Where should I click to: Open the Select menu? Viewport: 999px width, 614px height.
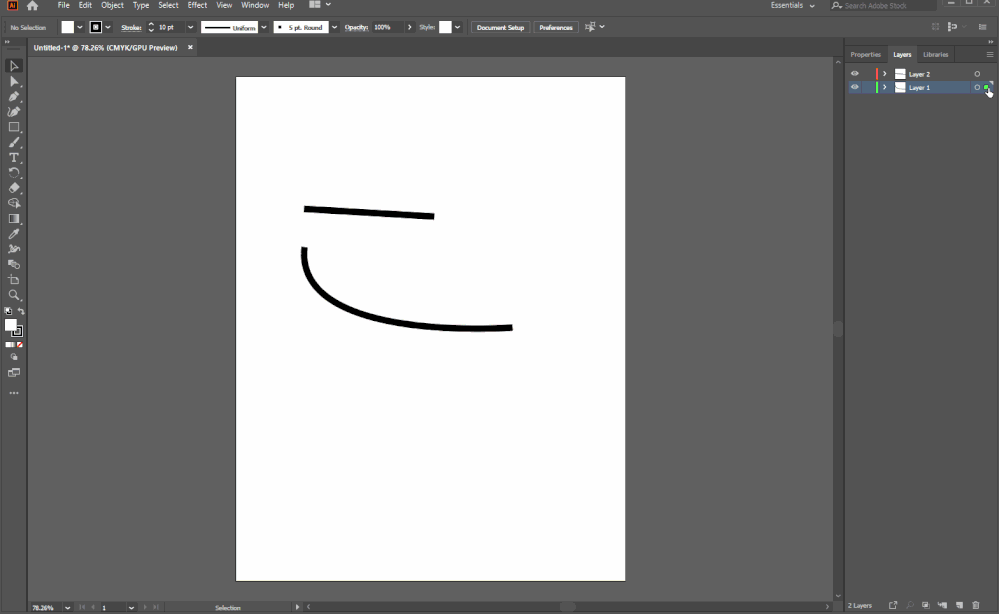pyautogui.click(x=168, y=5)
